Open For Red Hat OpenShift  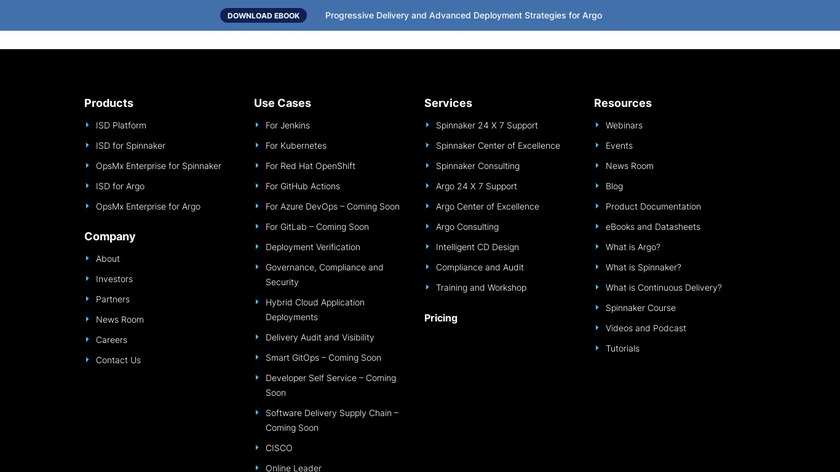pyautogui.click(x=310, y=166)
